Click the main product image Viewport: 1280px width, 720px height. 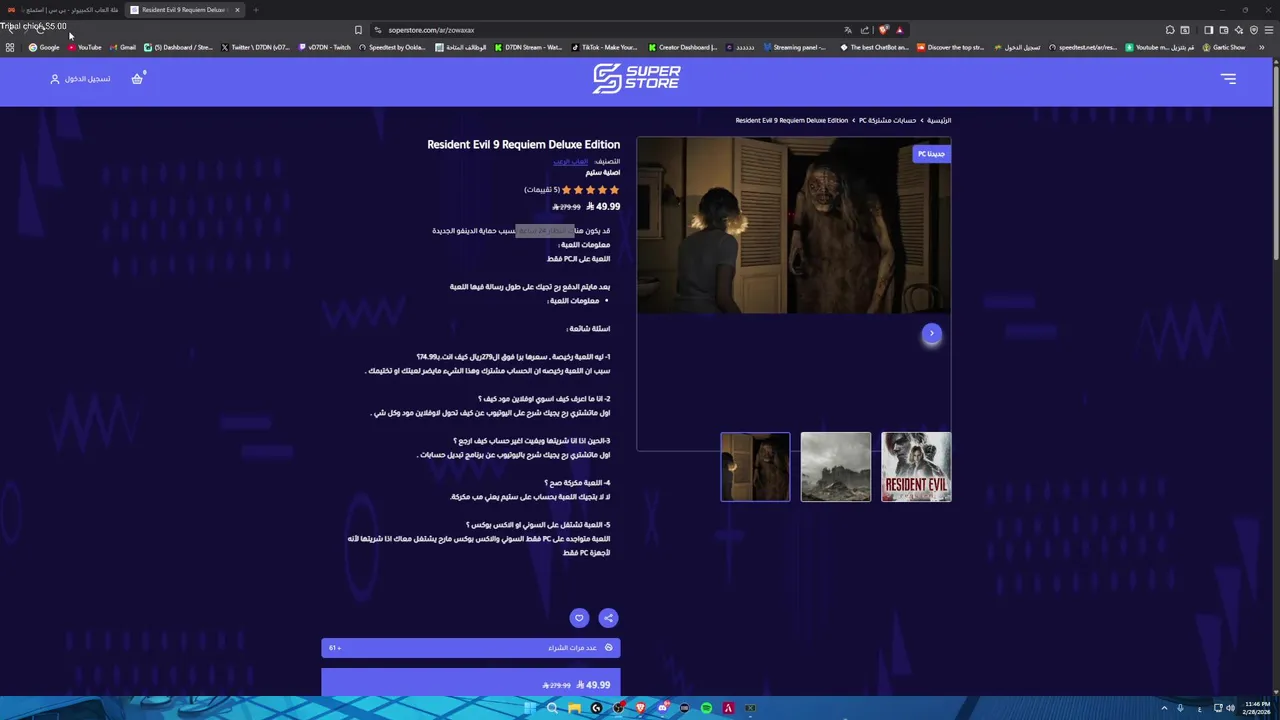pos(794,225)
